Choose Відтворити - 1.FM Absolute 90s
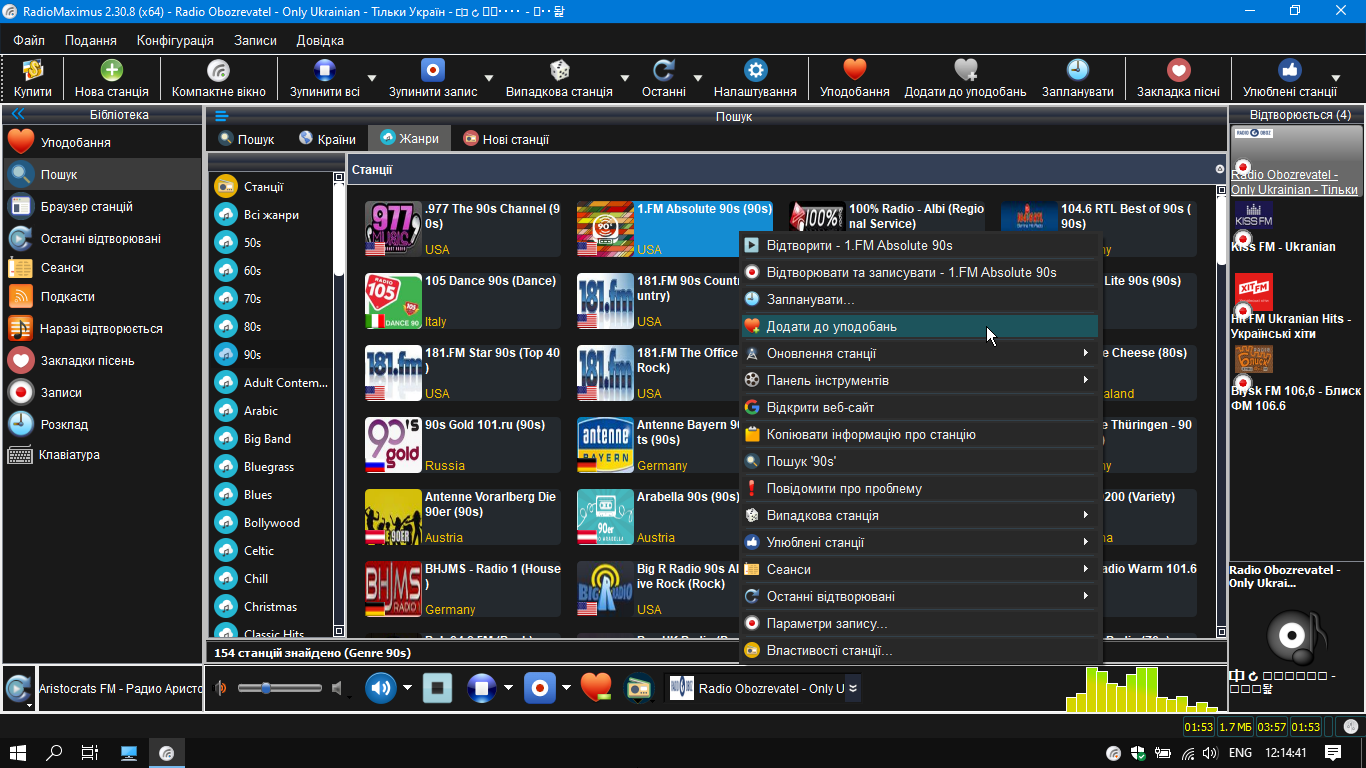This screenshot has height=768, width=1366. 919,245
